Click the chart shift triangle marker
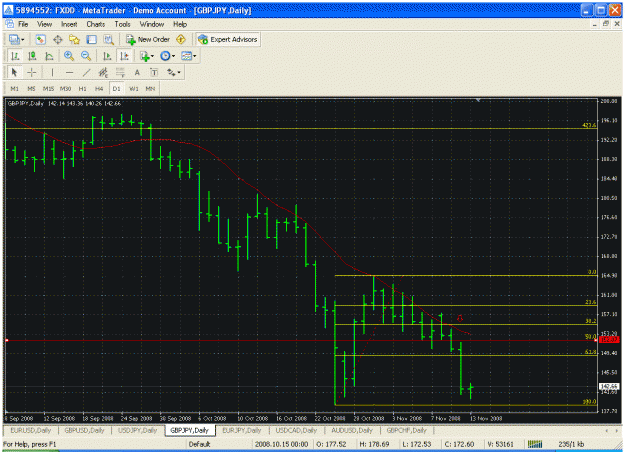Image resolution: width=625 pixels, height=452 pixels. pos(478,100)
